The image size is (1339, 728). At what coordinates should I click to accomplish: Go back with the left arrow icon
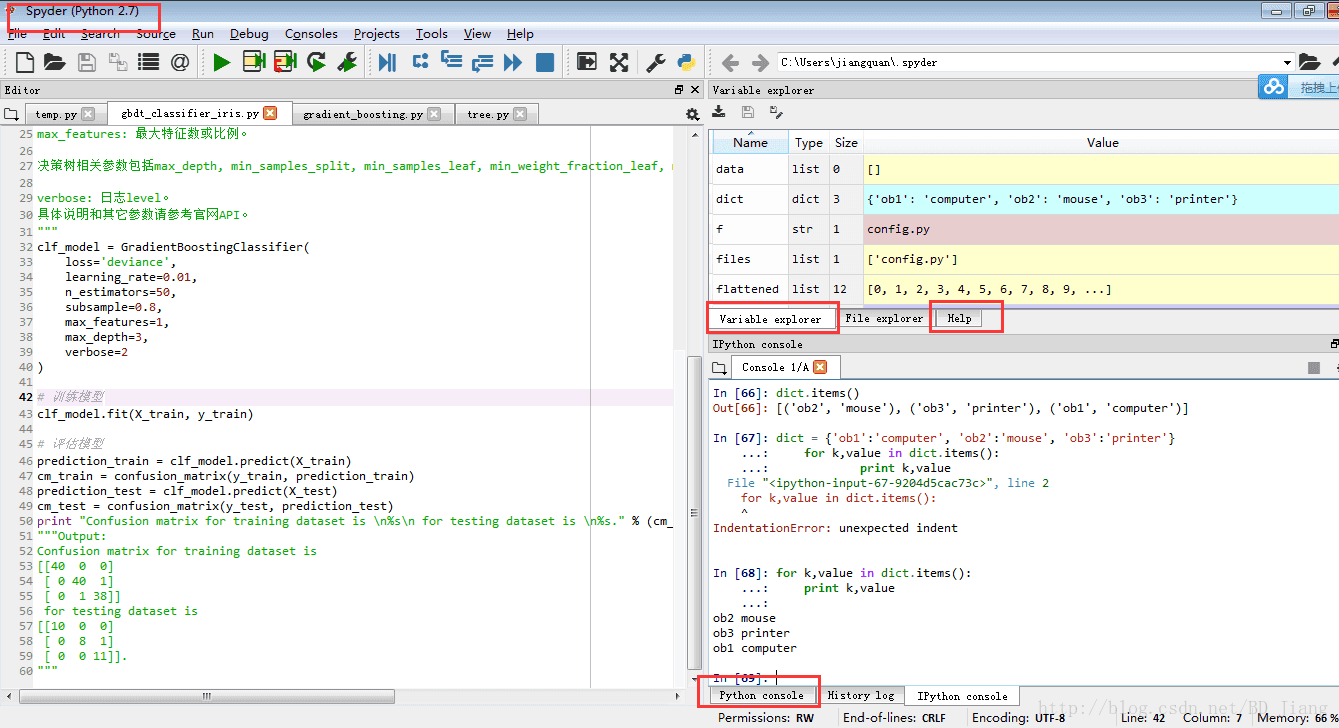tap(730, 63)
